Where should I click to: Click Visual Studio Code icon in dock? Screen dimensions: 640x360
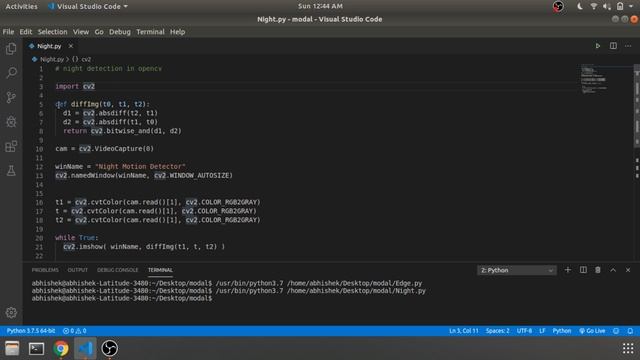click(85, 348)
